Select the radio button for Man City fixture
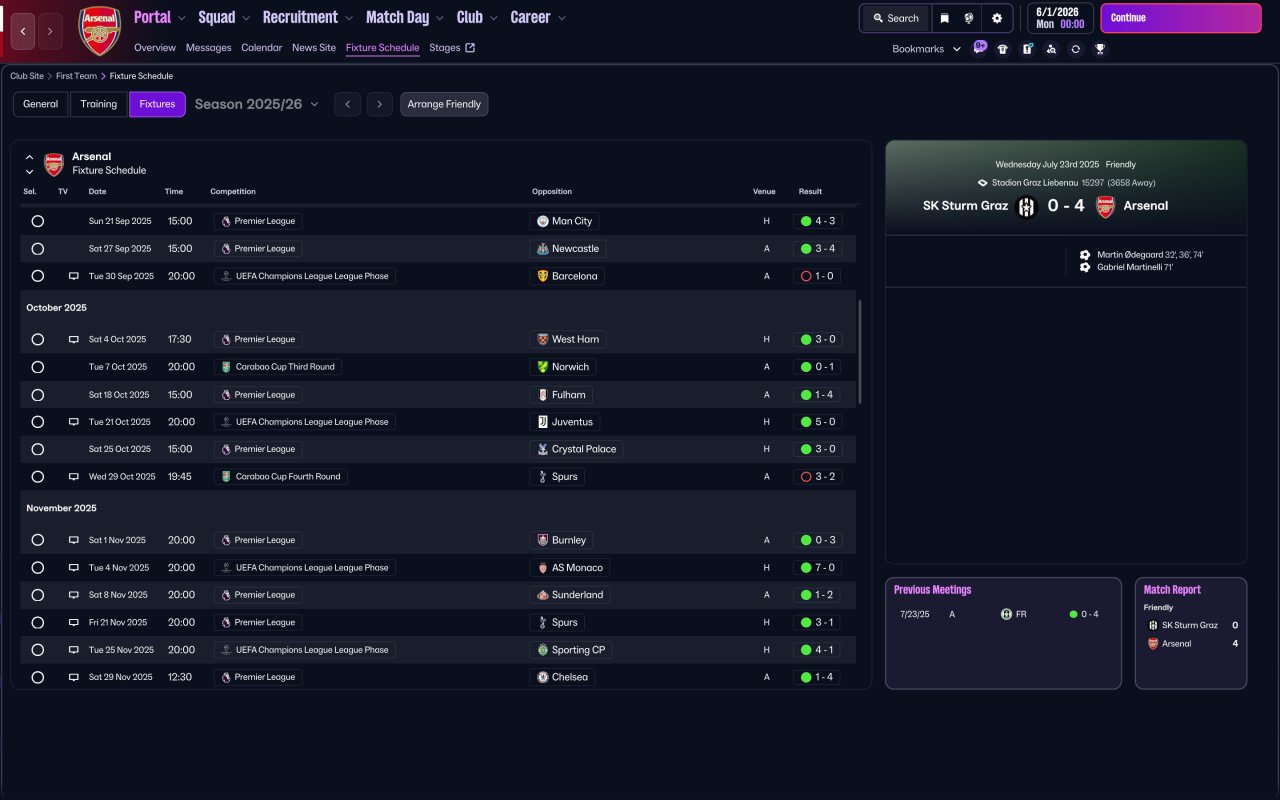 tap(37, 221)
